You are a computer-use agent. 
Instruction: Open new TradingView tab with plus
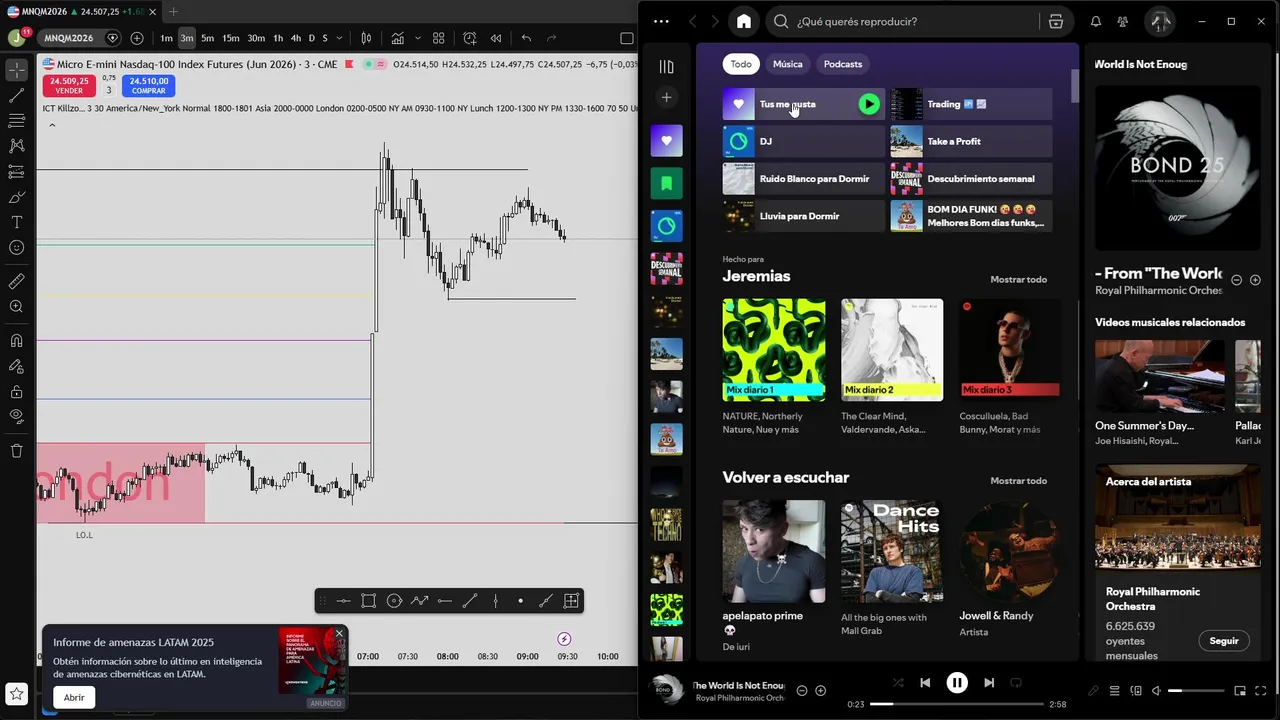pyautogui.click(x=173, y=11)
